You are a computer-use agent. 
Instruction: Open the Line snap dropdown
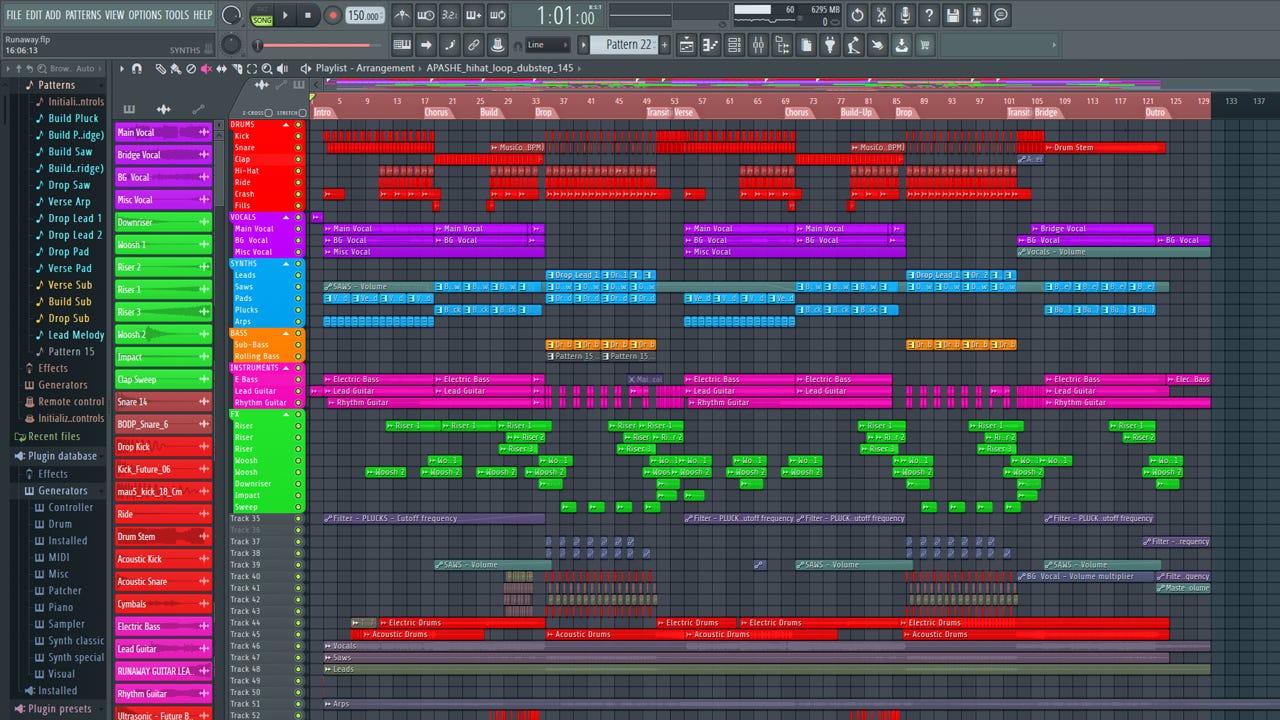click(x=547, y=45)
